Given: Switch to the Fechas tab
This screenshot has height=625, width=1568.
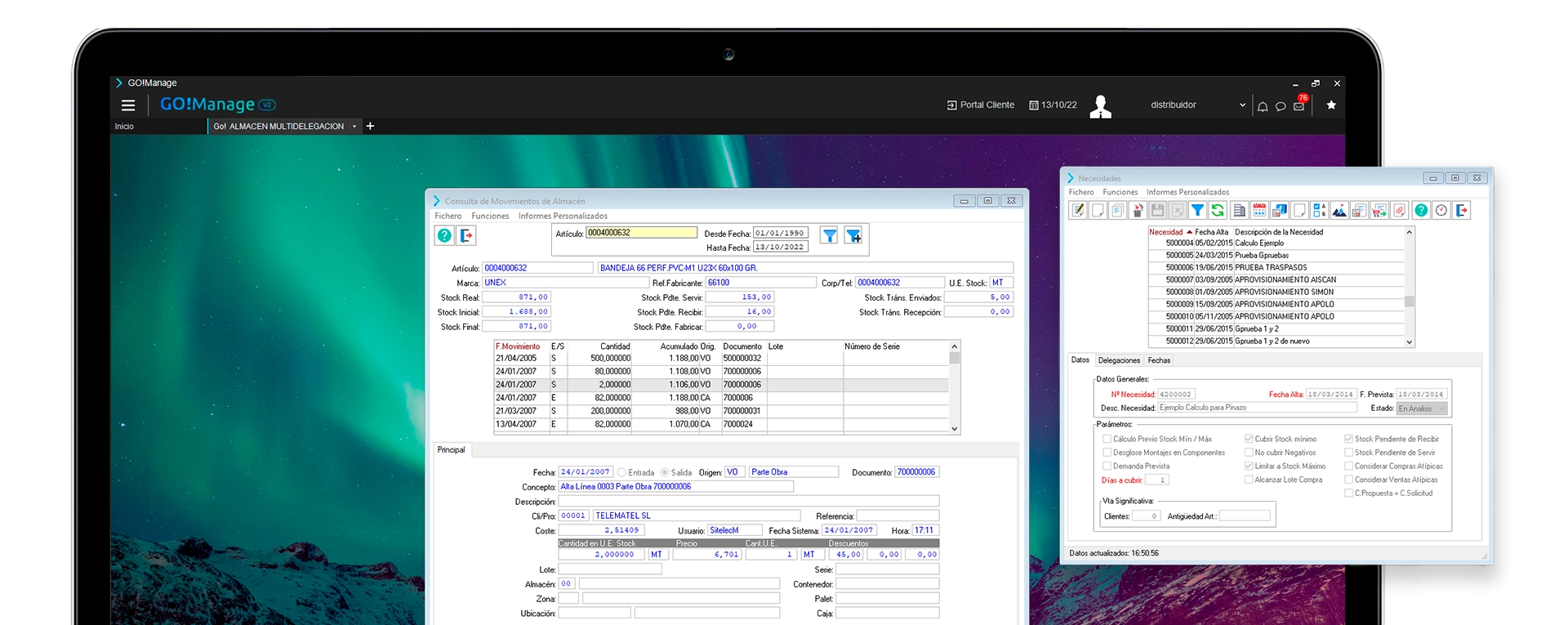Looking at the screenshot, I should point(1159,360).
